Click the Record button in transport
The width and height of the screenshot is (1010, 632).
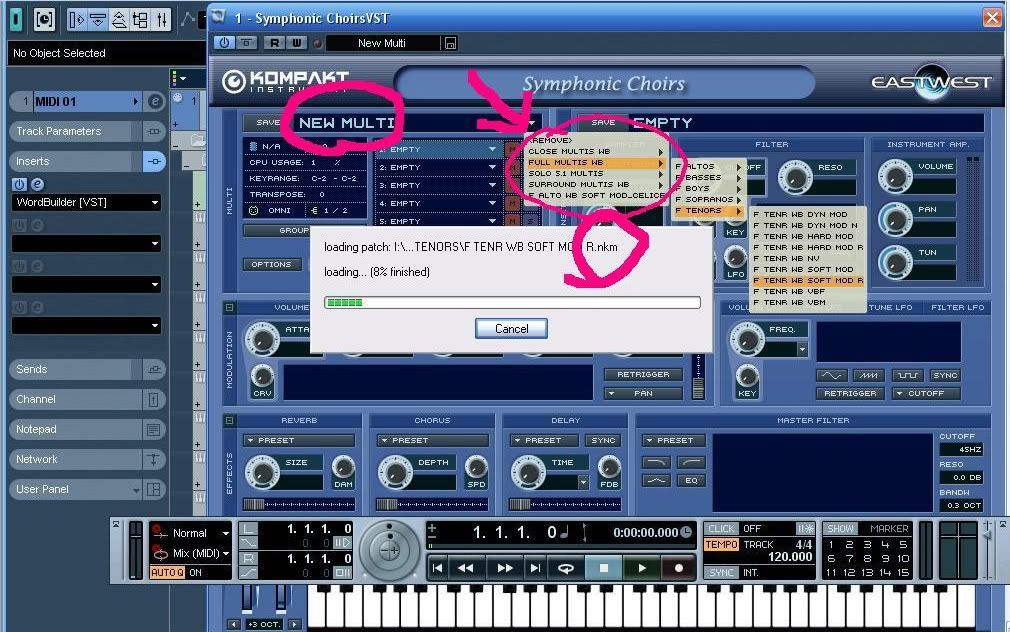678,568
